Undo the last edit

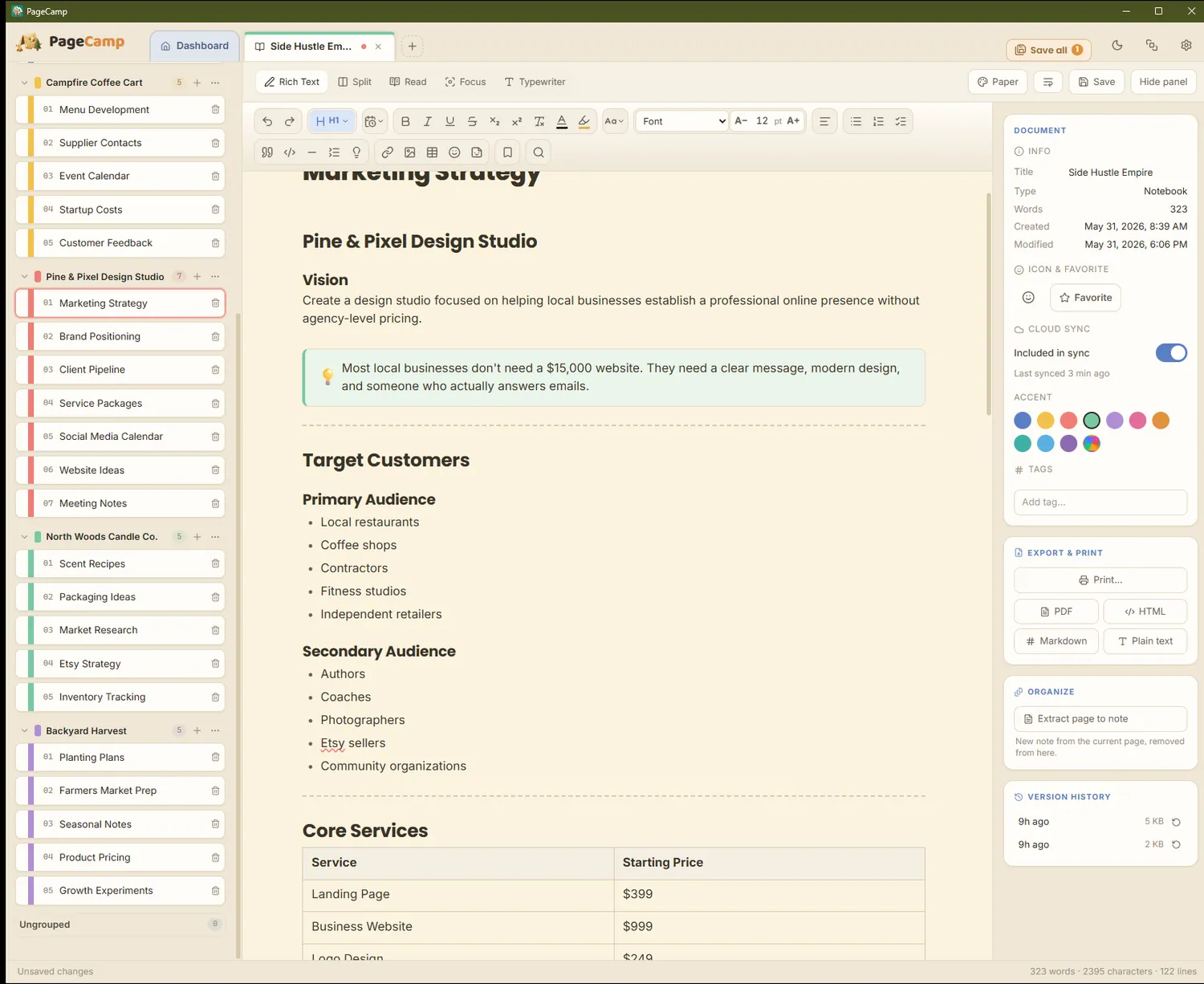tap(267, 121)
